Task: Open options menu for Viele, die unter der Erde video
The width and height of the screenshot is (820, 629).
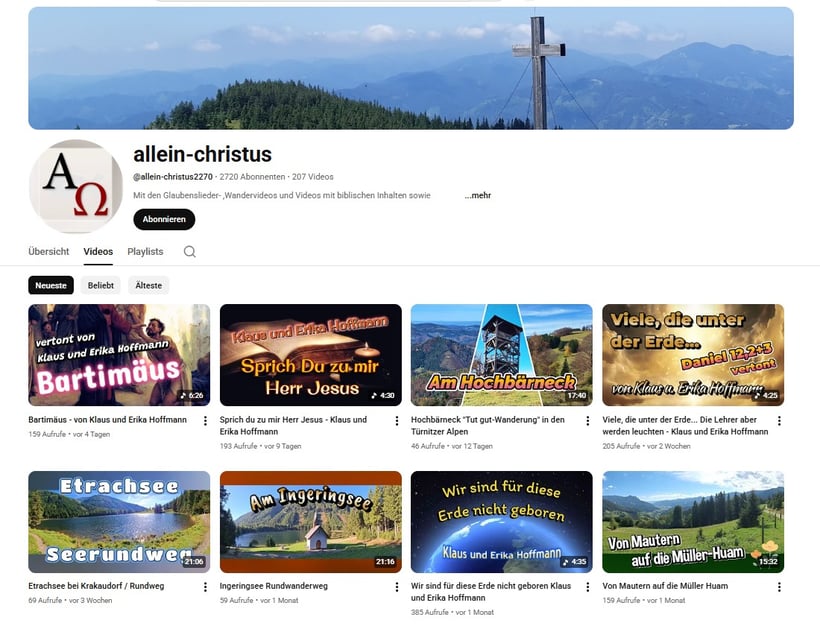Action: tap(779, 420)
